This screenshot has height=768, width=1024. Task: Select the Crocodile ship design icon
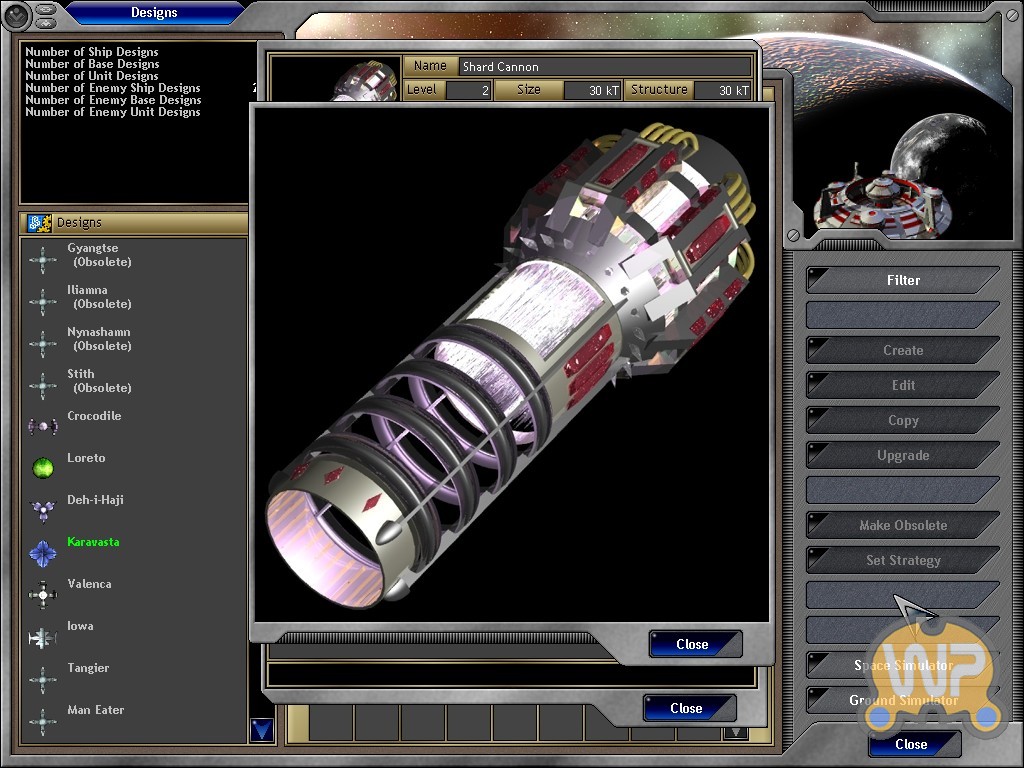pyautogui.click(x=42, y=426)
